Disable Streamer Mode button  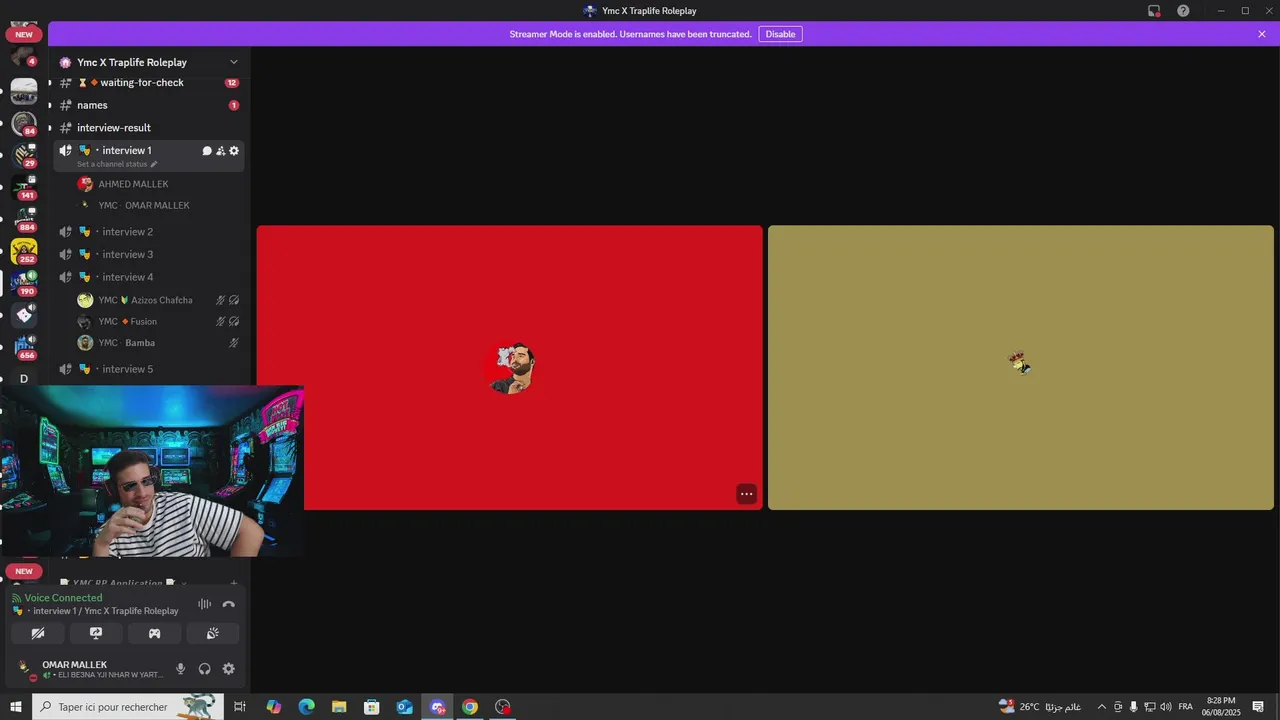pyautogui.click(x=780, y=34)
